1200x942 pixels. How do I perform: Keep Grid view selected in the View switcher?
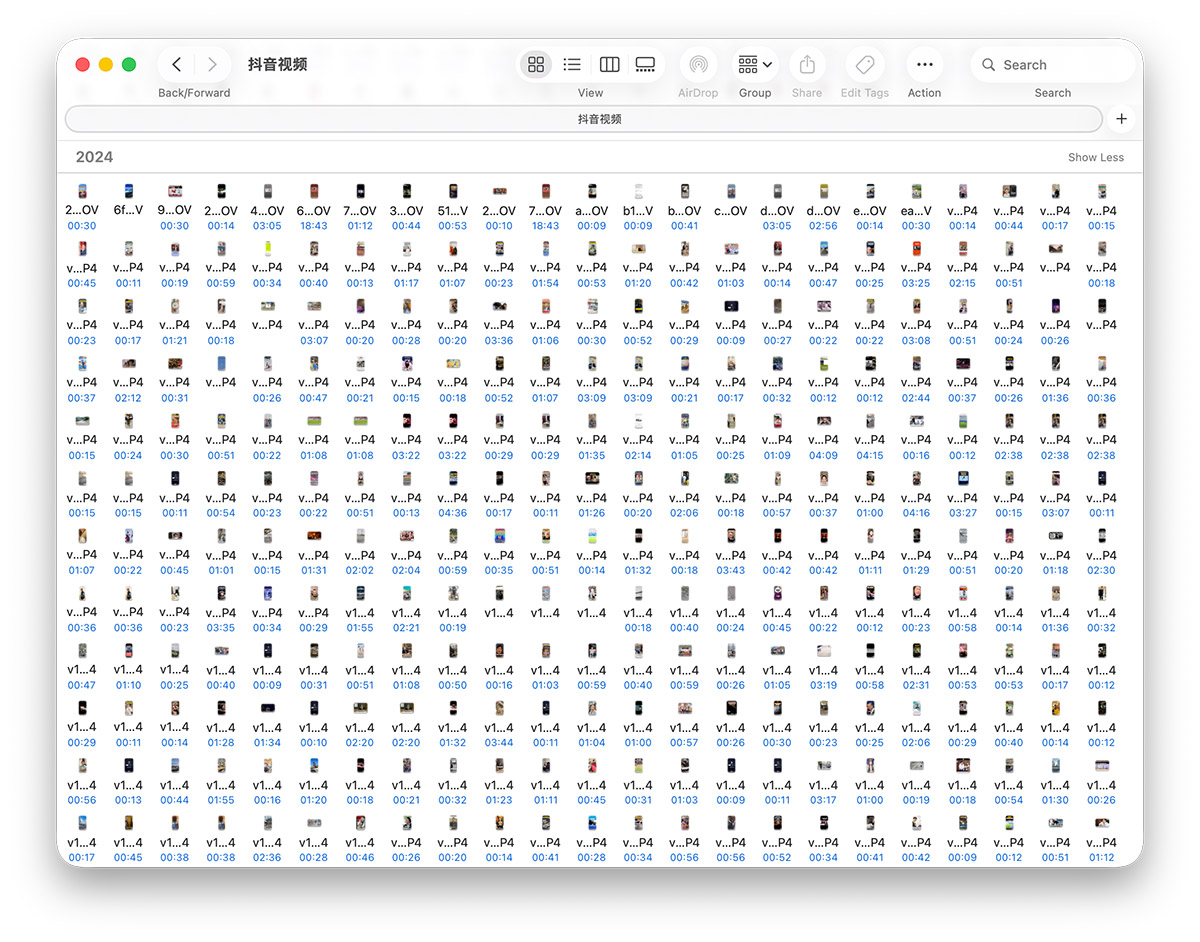[536, 63]
